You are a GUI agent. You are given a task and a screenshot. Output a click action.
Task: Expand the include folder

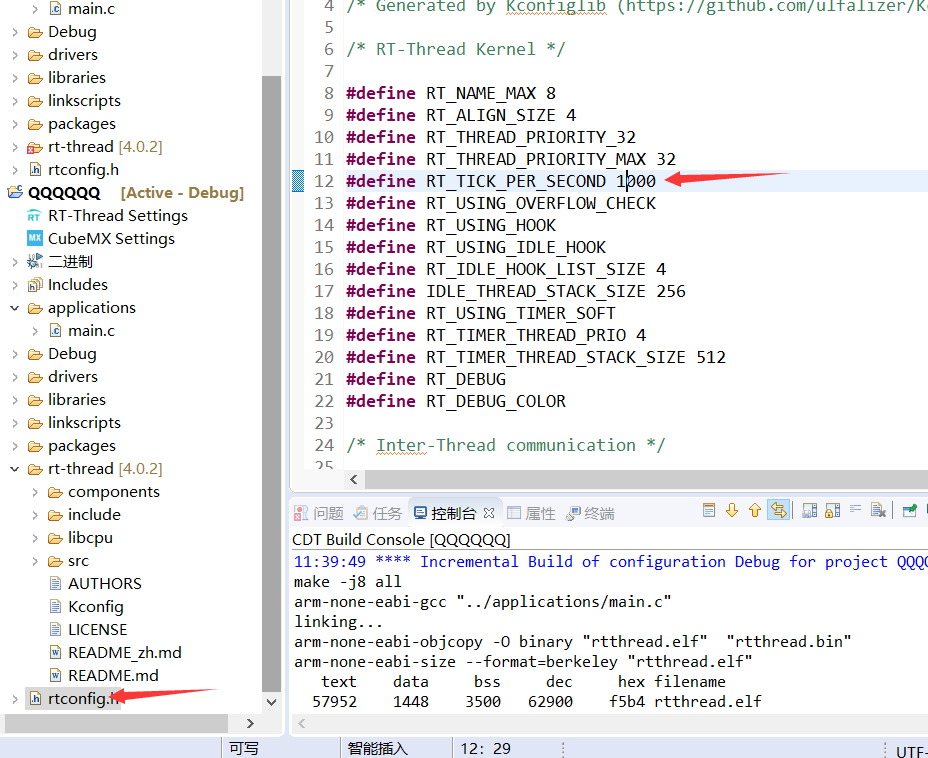[x=35, y=515]
